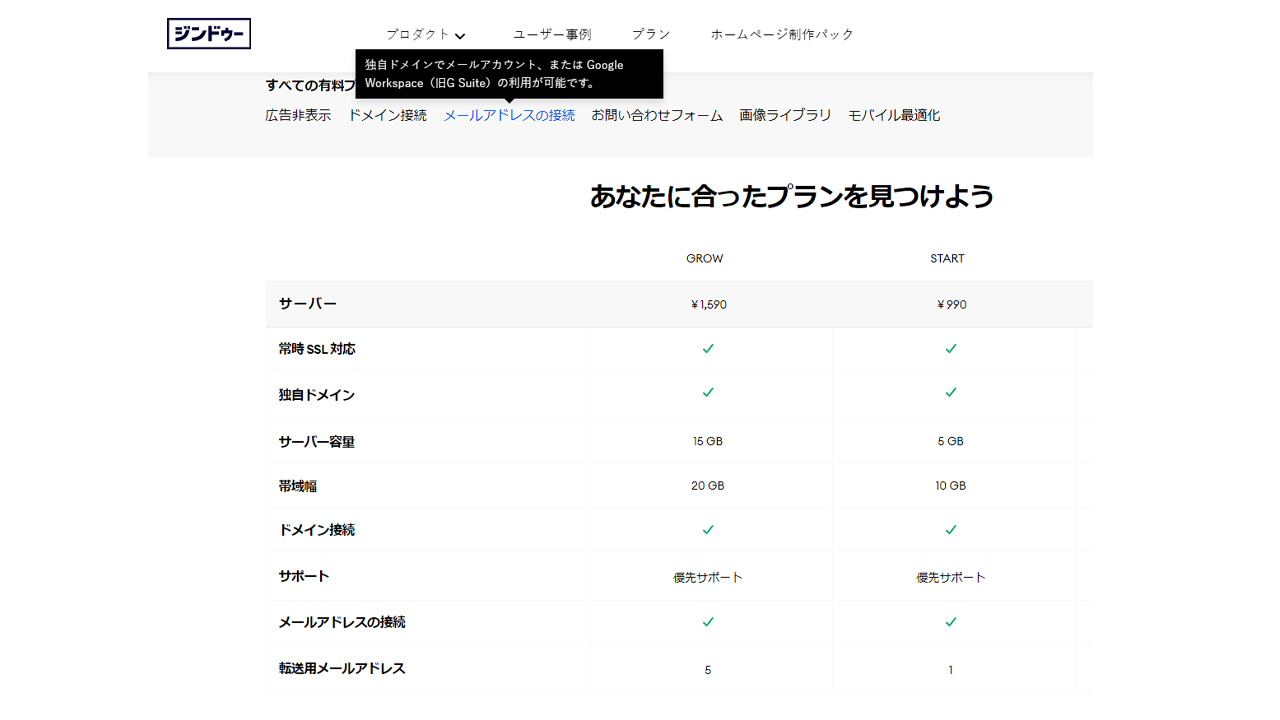Click GROW value 5 for 転送用メールアドレス
Screen dimensions: 1280x720
point(708,670)
